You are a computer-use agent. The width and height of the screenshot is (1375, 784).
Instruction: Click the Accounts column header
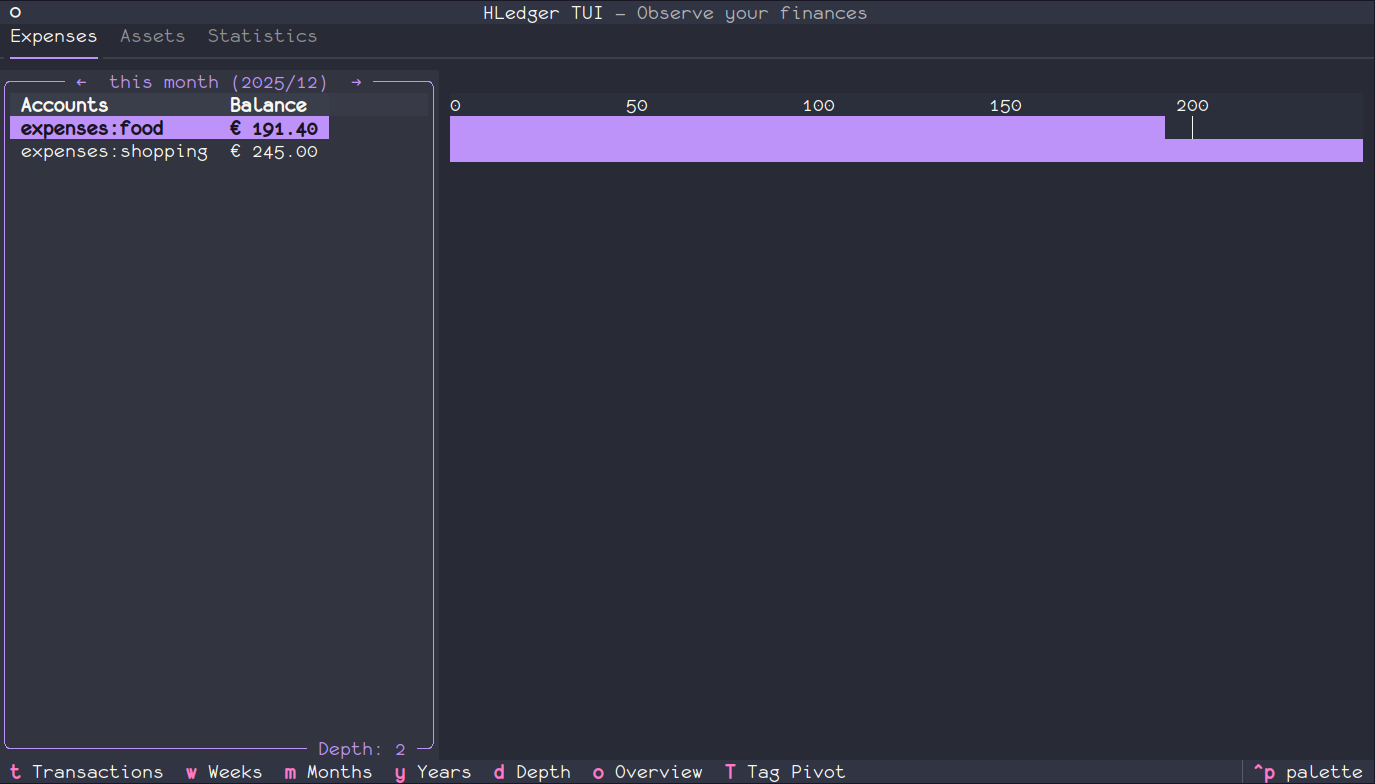(64, 105)
